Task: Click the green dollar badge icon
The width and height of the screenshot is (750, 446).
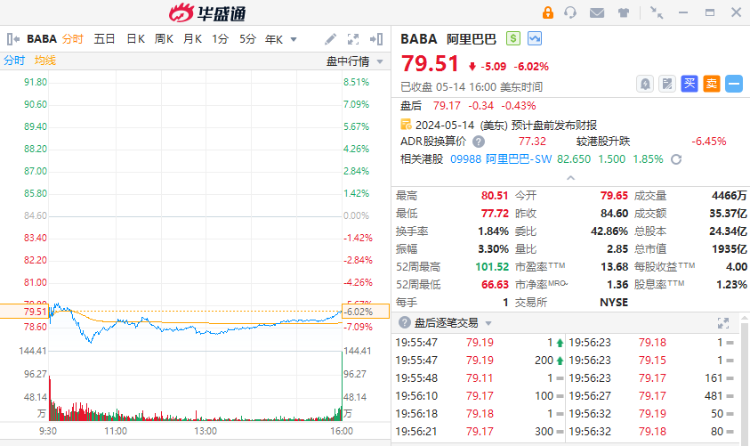Action: [x=513, y=38]
